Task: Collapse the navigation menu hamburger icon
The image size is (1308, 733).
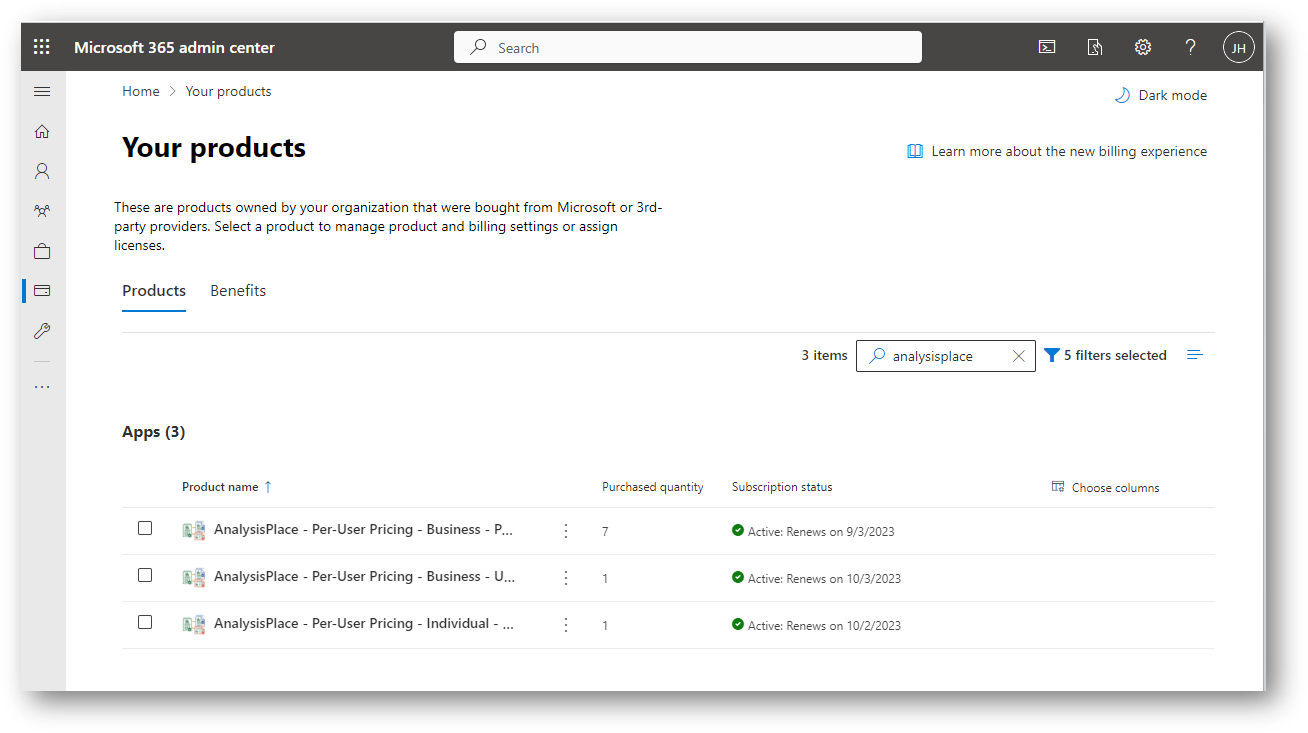Action: point(42,91)
